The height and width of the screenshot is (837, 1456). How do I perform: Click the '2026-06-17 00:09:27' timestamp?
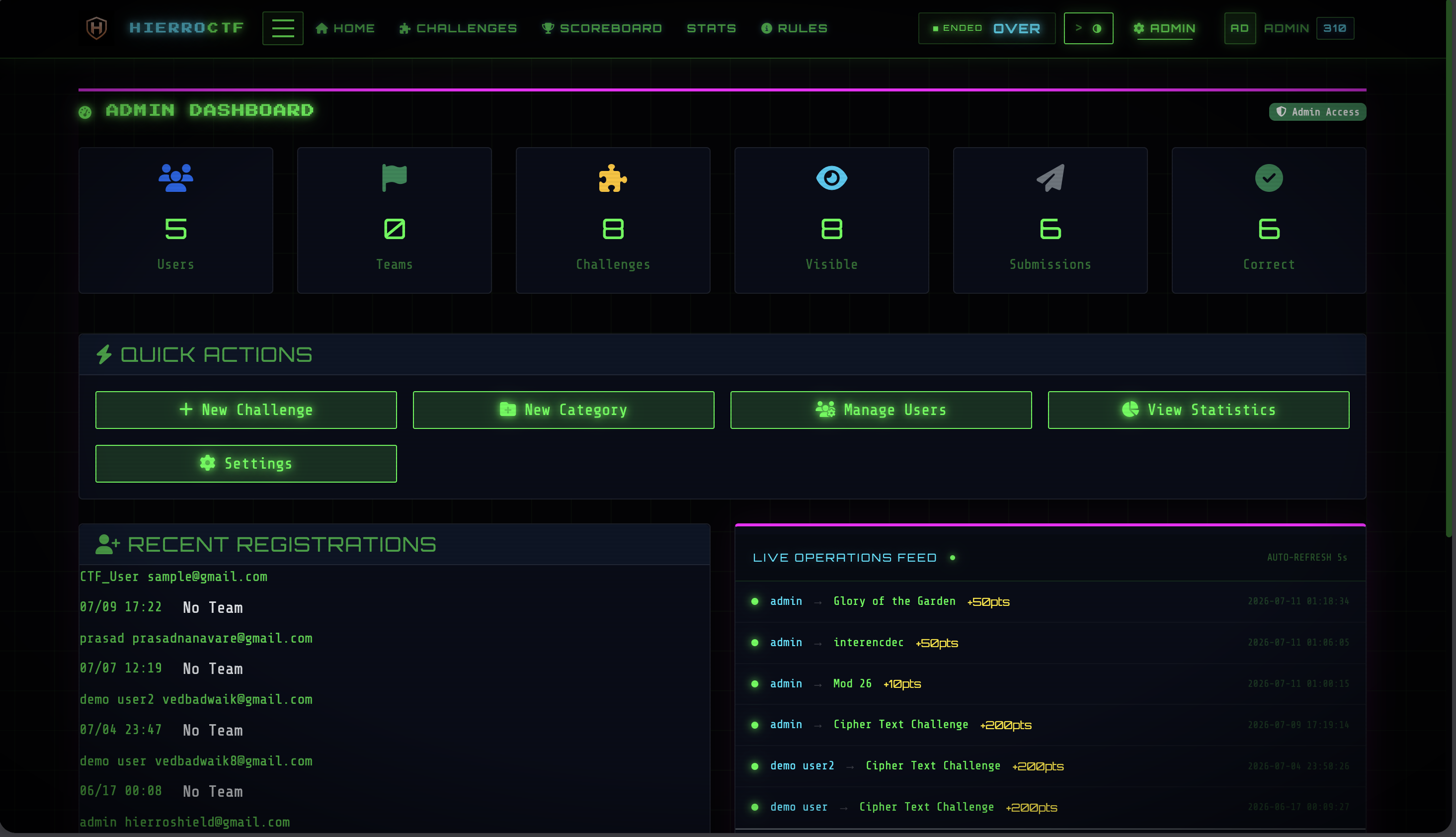click(1298, 807)
